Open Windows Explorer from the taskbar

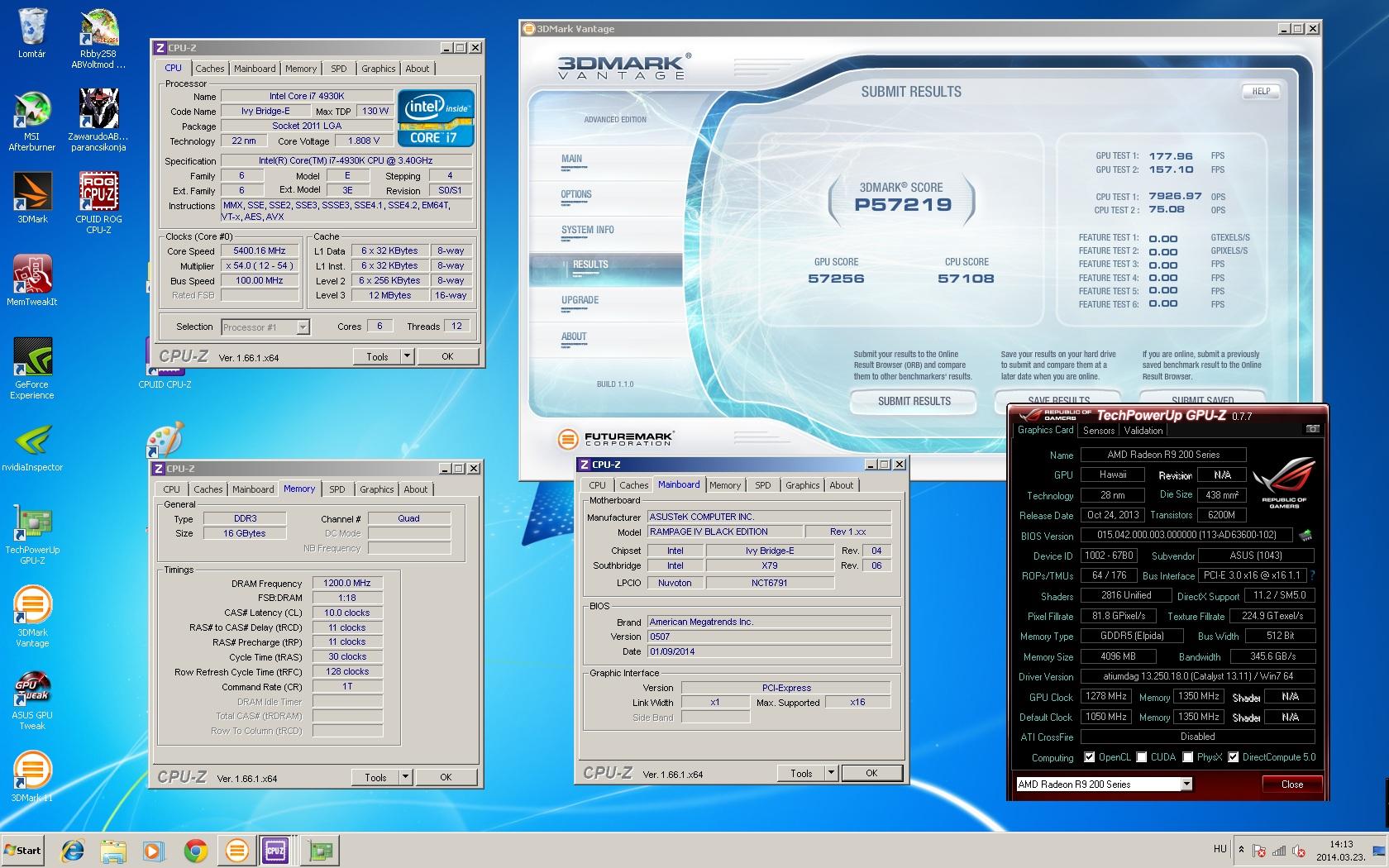click(114, 850)
